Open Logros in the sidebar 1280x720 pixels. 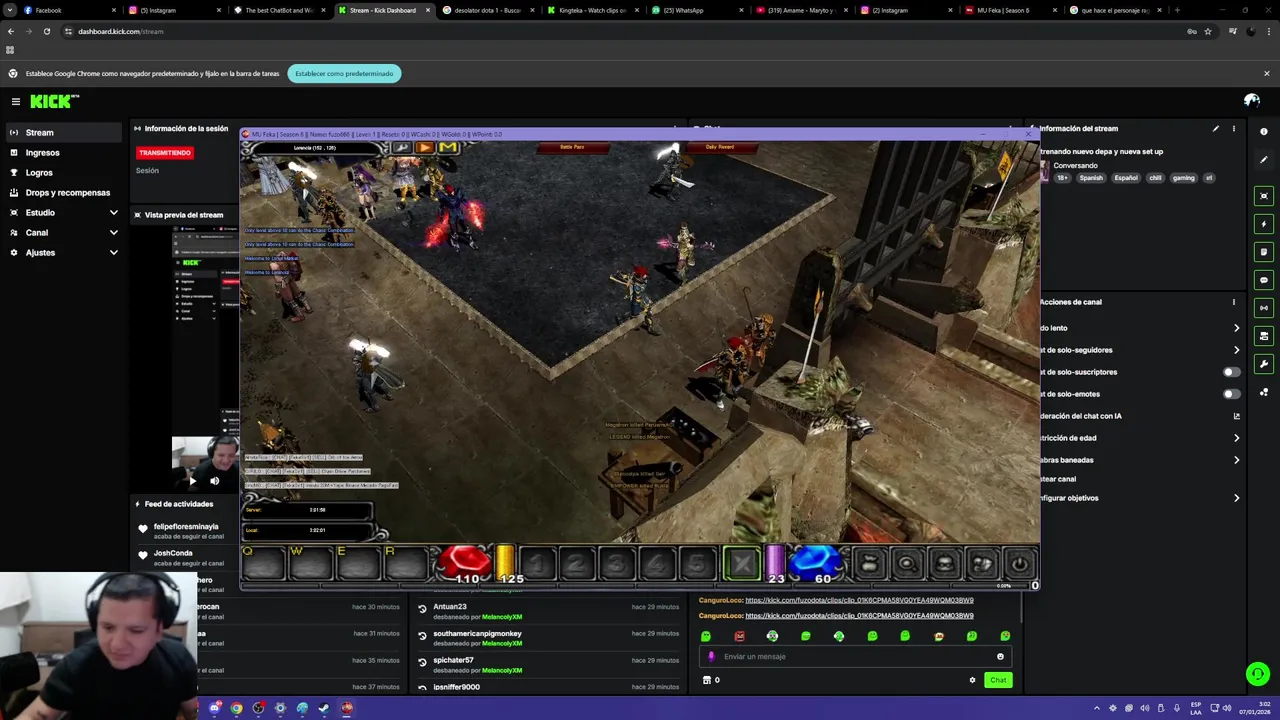coord(62,172)
